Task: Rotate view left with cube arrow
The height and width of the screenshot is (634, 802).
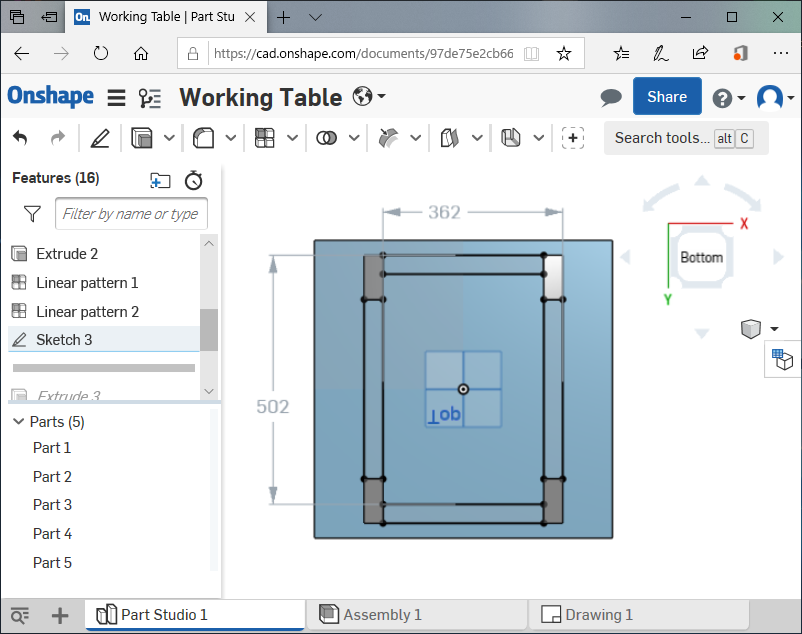Action: click(x=625, y=257)
